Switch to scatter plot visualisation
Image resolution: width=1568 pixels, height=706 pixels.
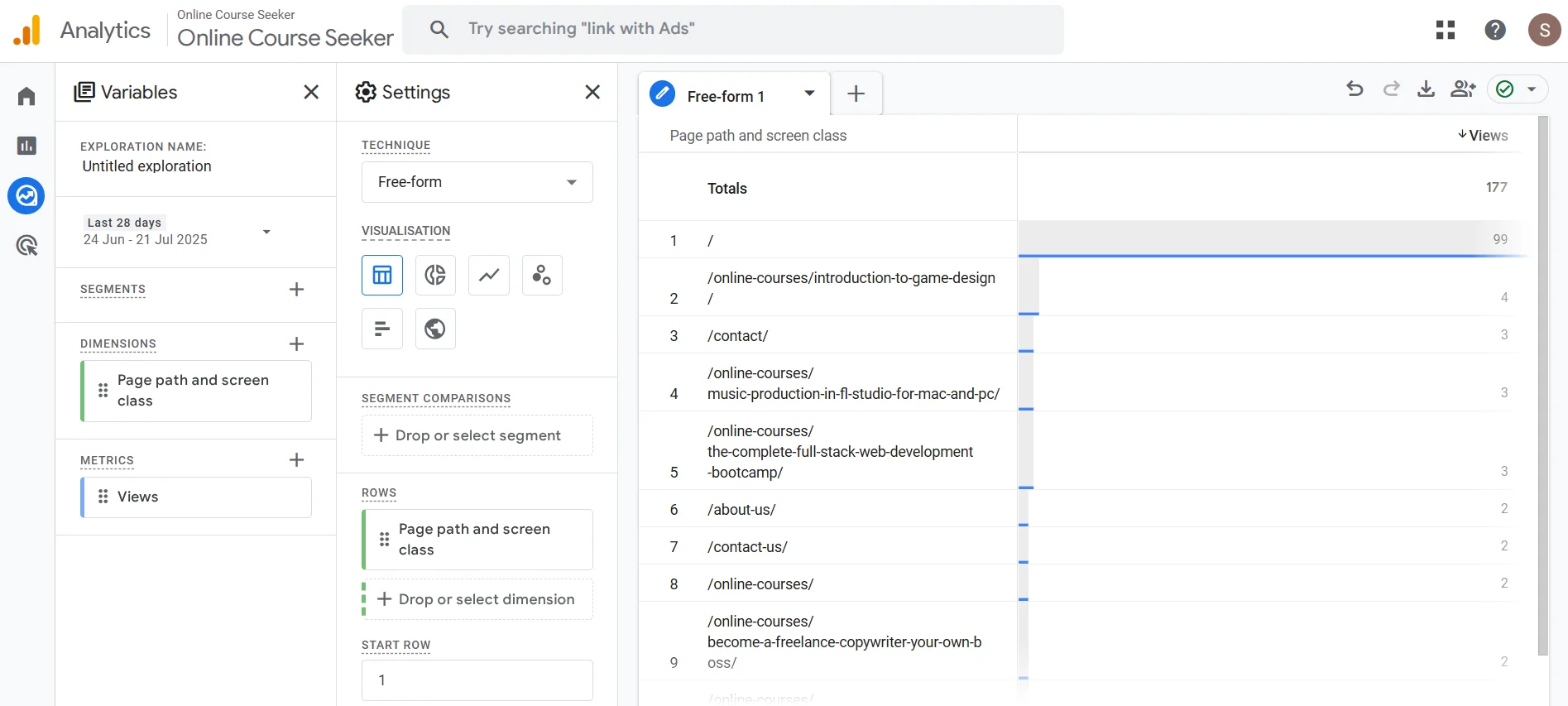click(x=542, y=275)
